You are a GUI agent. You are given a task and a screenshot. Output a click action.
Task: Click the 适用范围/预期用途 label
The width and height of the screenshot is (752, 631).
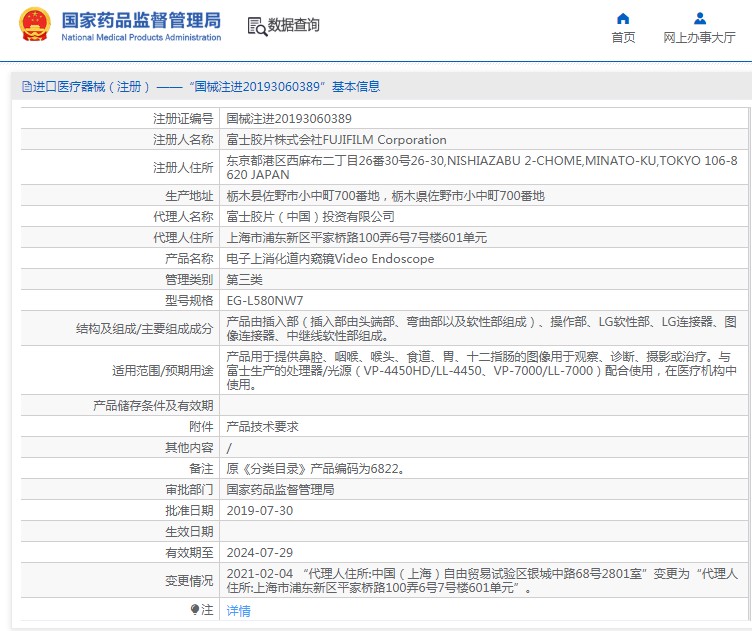pos(163,370)
